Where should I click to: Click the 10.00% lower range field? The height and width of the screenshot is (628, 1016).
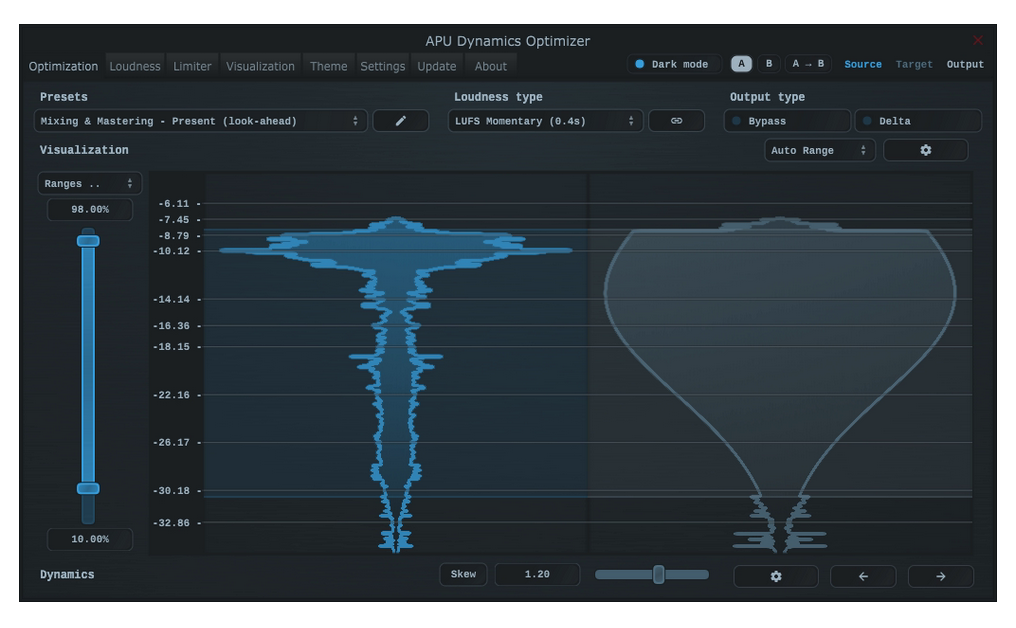pyautogui.click(x=90, y=539)
